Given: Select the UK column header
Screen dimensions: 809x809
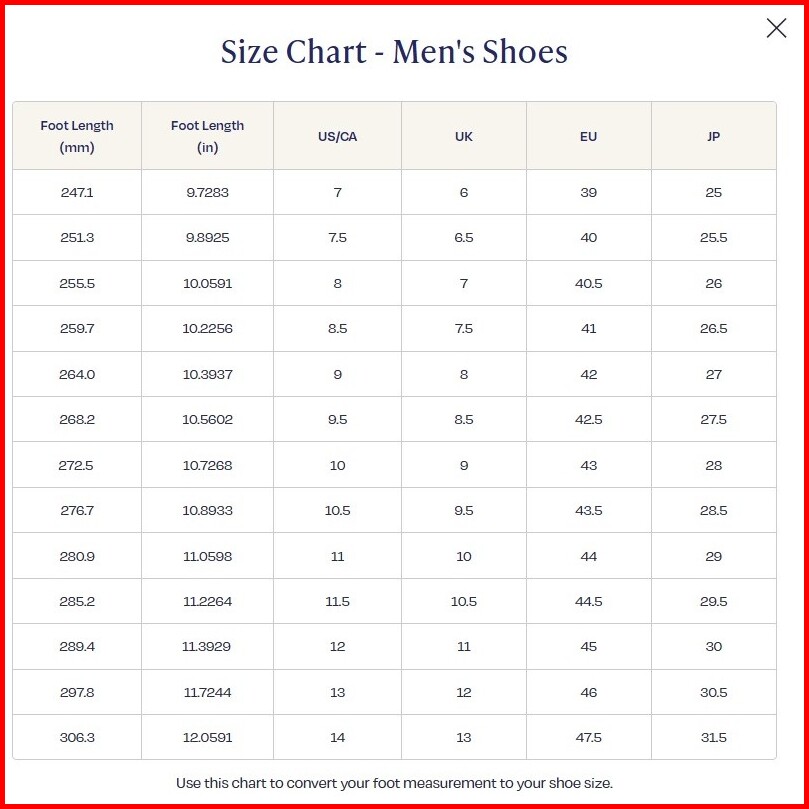Looking at the screenshot, I should coord(464,137).
